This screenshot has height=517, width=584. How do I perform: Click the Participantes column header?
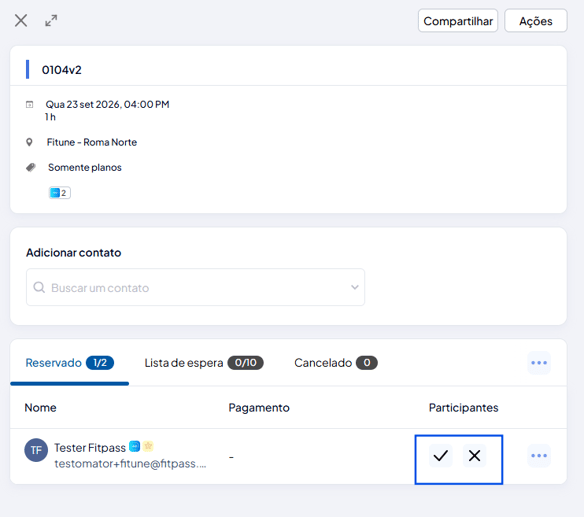tap(463, 407)
